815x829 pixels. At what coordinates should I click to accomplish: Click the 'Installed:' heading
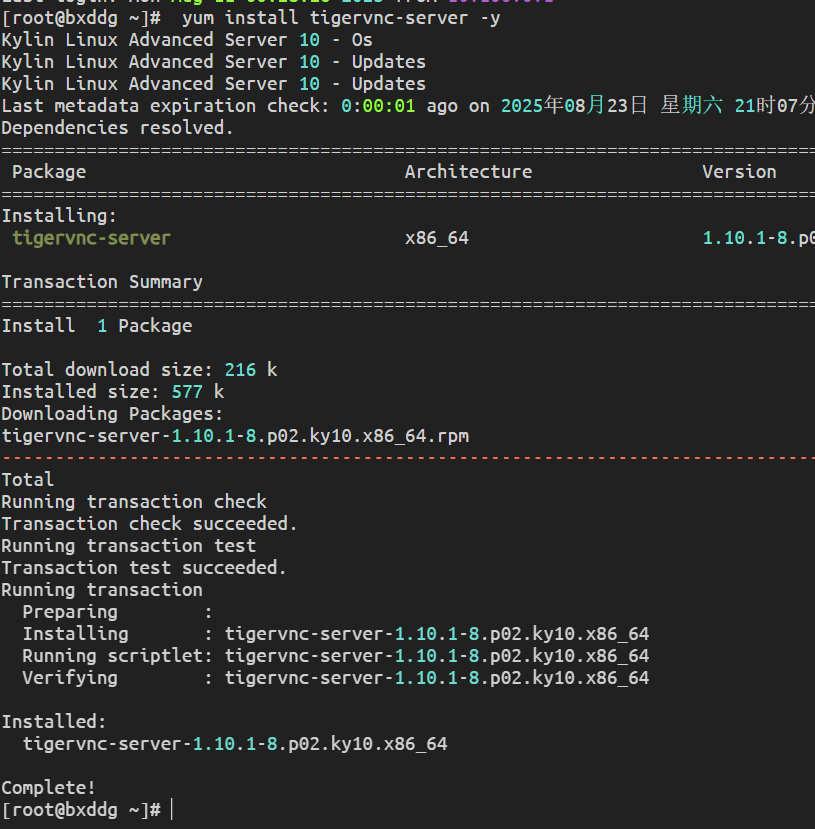coord(54,723)
